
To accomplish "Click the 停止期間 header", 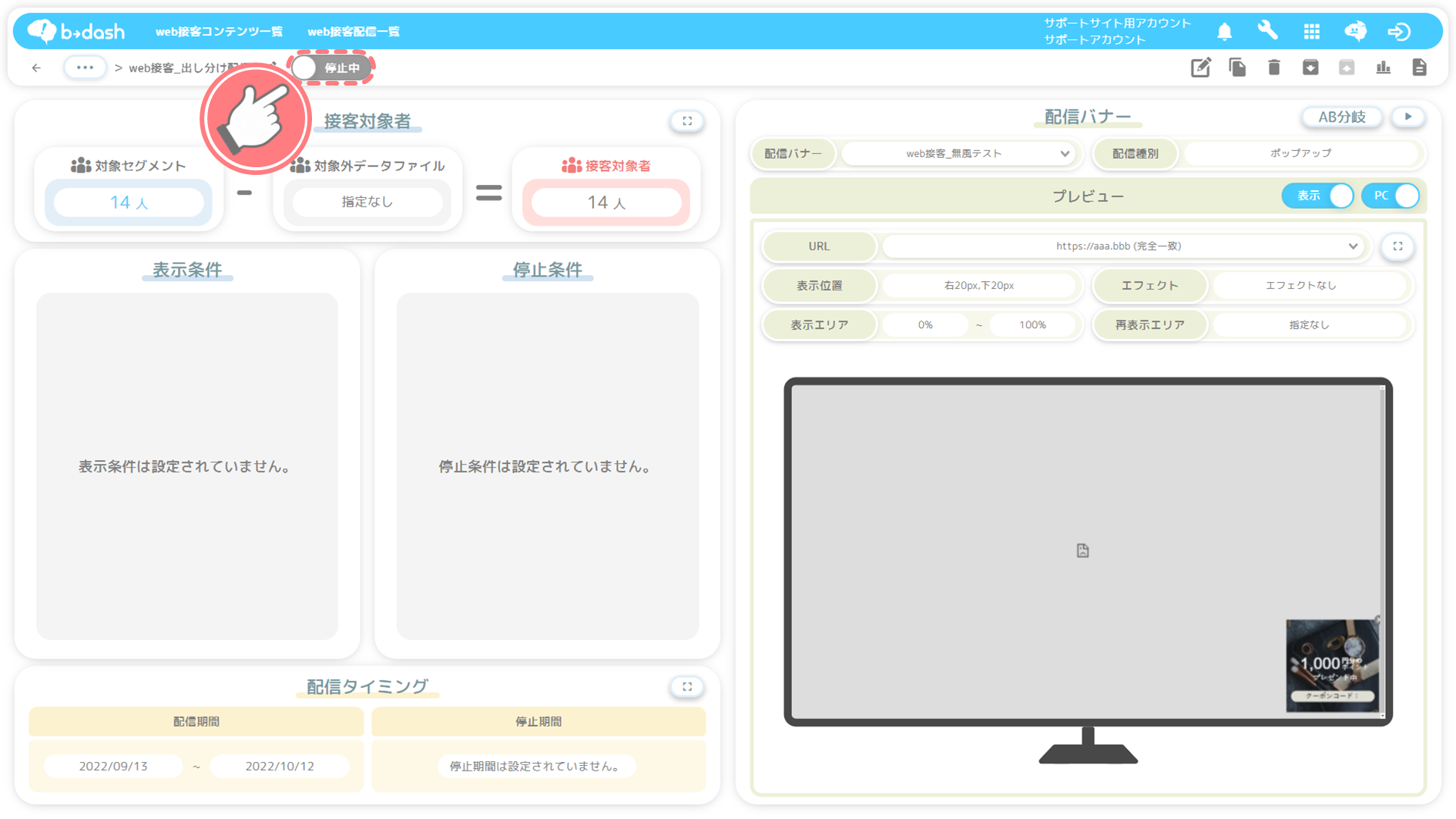I will point(538,722).
